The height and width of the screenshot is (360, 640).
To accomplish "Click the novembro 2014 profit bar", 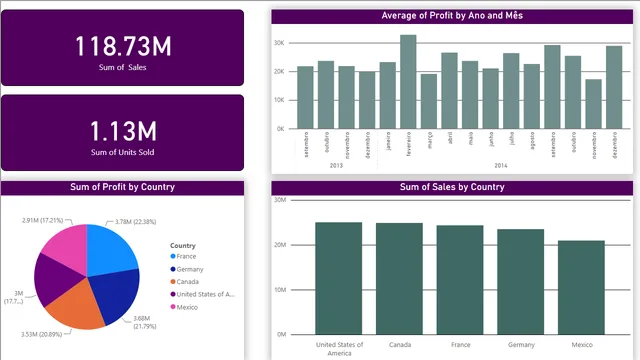I will [593, 104].
